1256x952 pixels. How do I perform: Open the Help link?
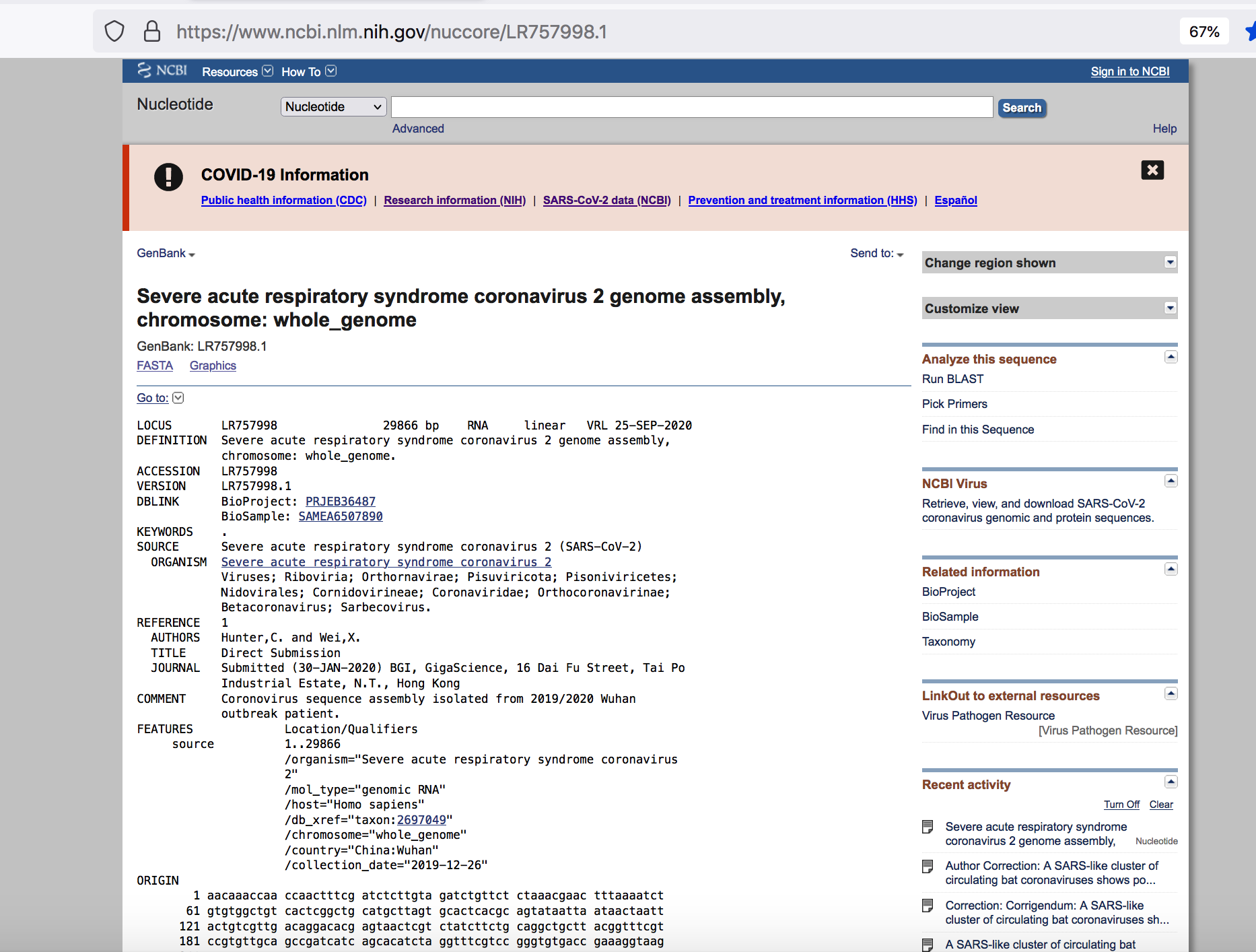pyautogui.click(x=1164, y=129)
